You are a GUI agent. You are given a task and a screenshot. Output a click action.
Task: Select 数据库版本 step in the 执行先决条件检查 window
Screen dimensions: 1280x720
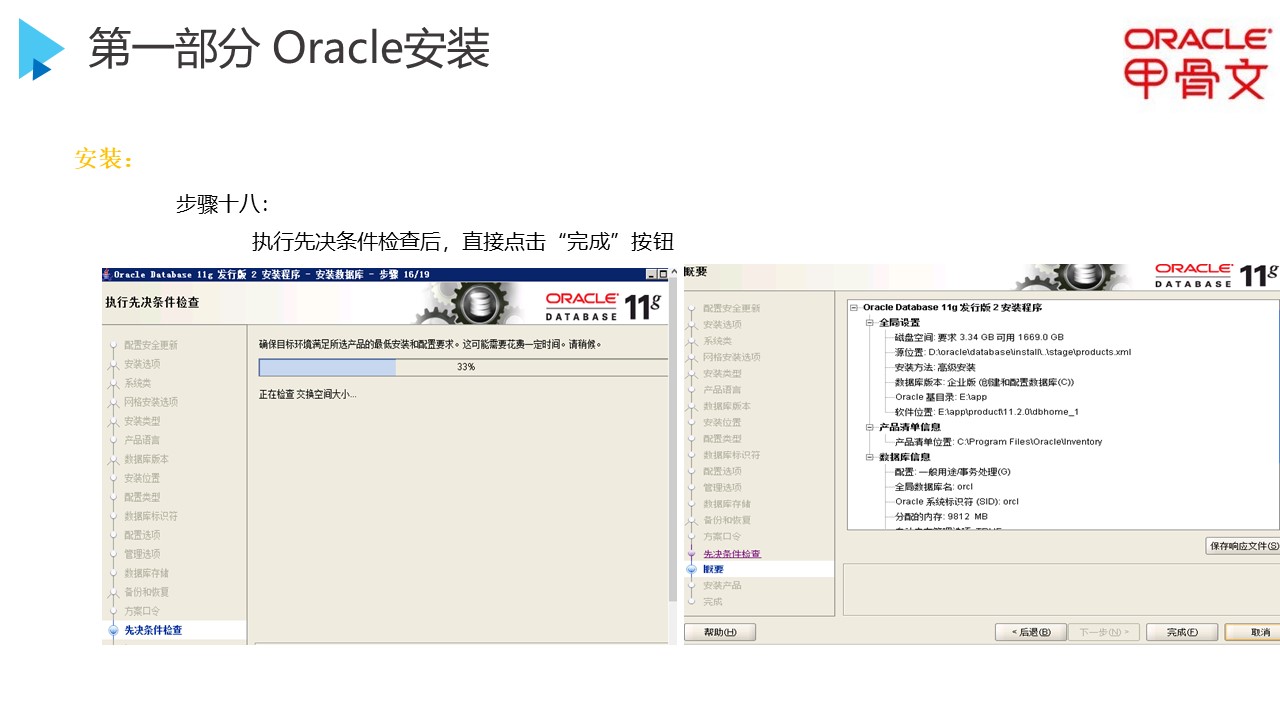point(147,459)
